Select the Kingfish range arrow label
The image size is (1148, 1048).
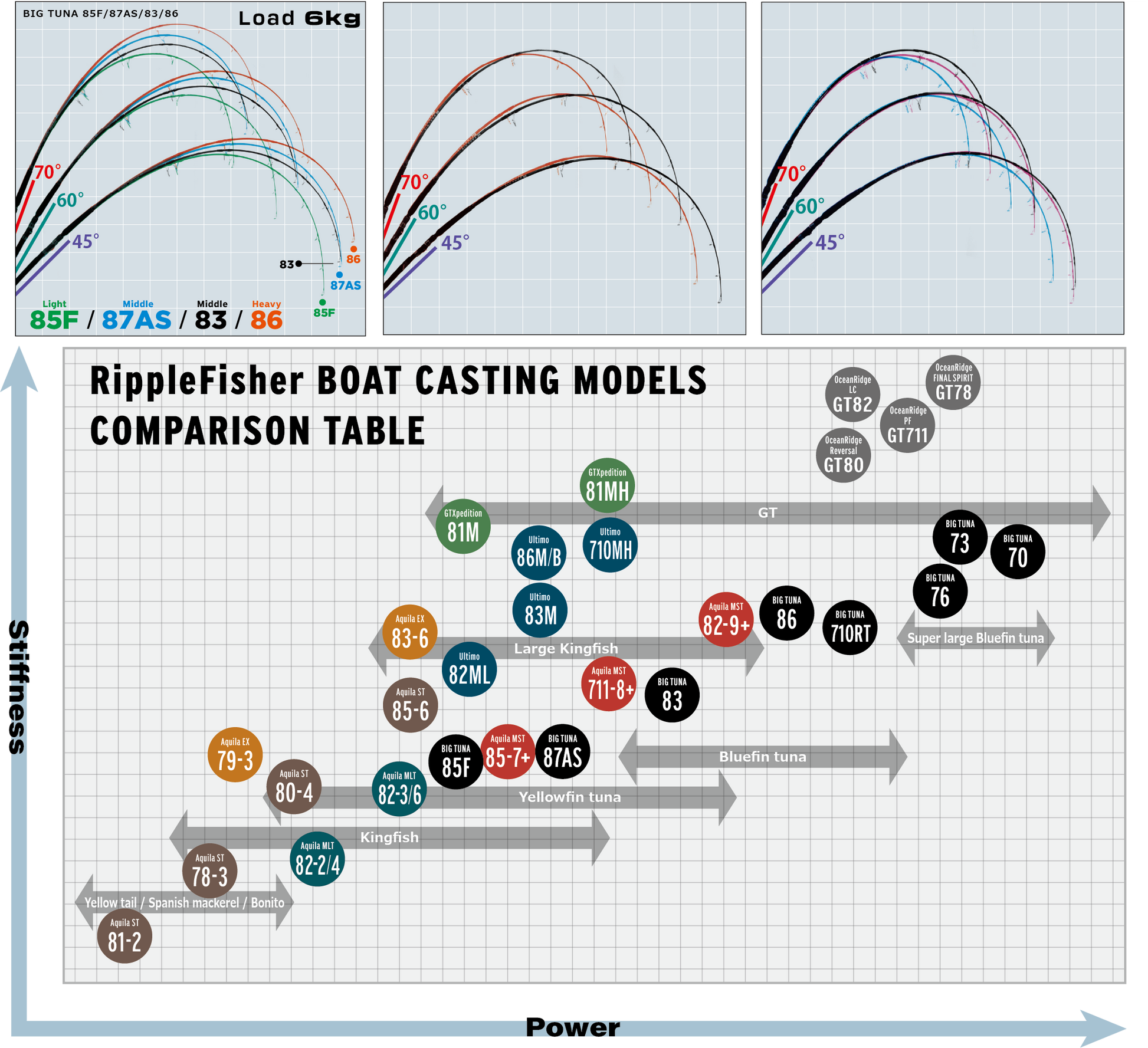389,837
